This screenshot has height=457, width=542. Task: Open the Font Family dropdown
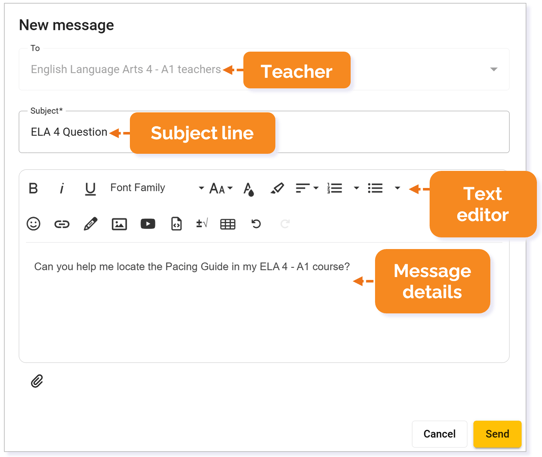[x=157, y=188]
